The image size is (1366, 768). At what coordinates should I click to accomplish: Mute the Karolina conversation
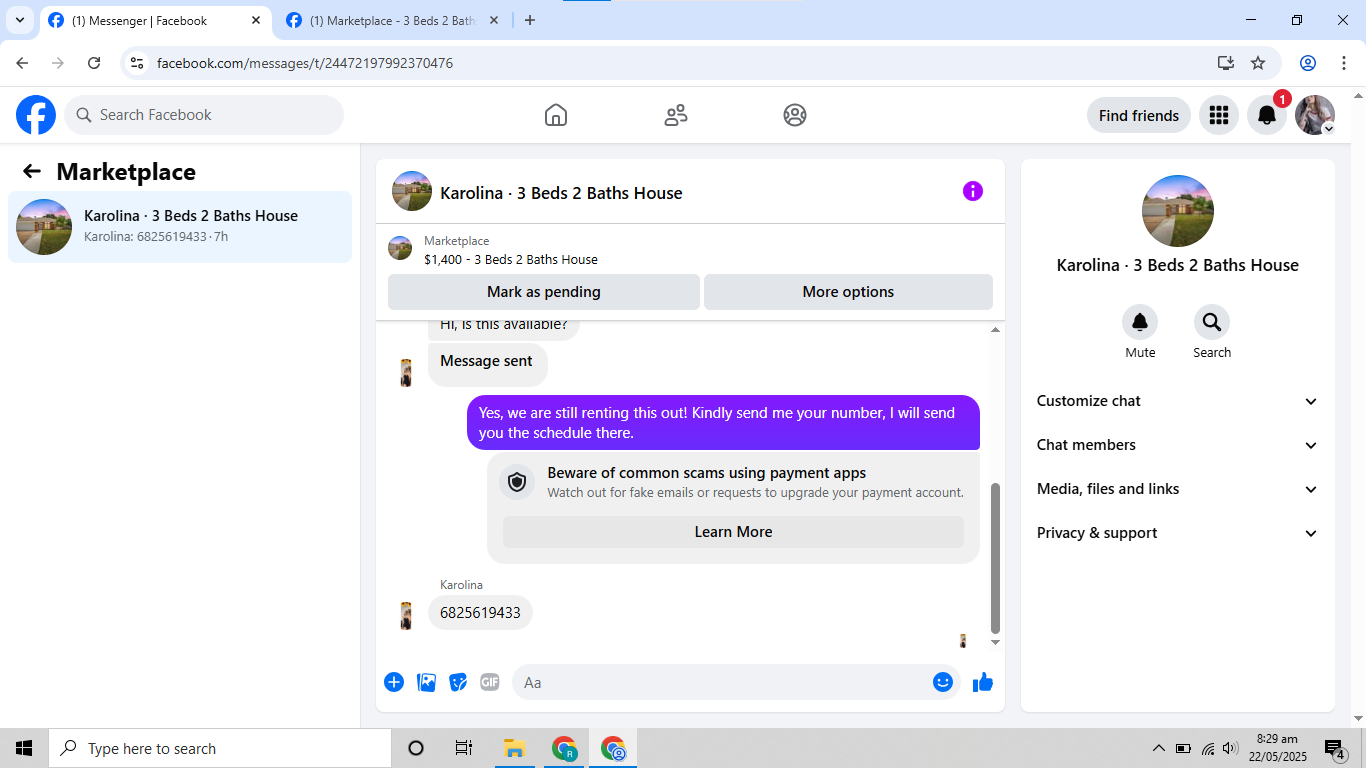1140,322
